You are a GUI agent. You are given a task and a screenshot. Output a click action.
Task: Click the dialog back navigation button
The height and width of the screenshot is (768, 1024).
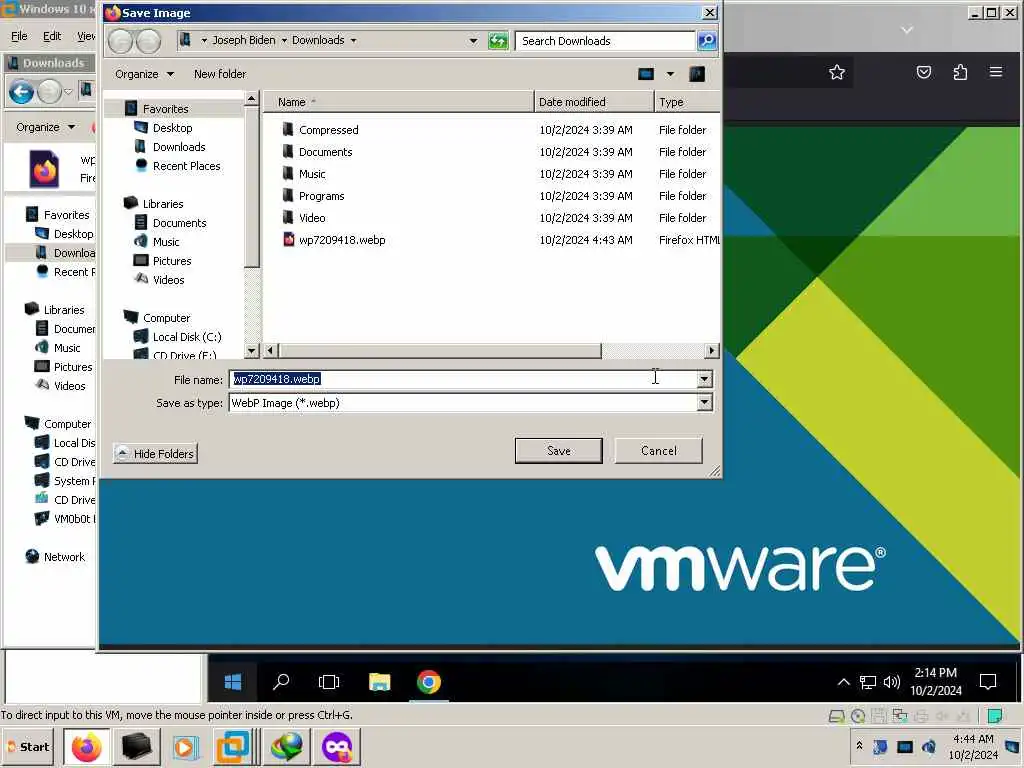click(x=120, y=40)
